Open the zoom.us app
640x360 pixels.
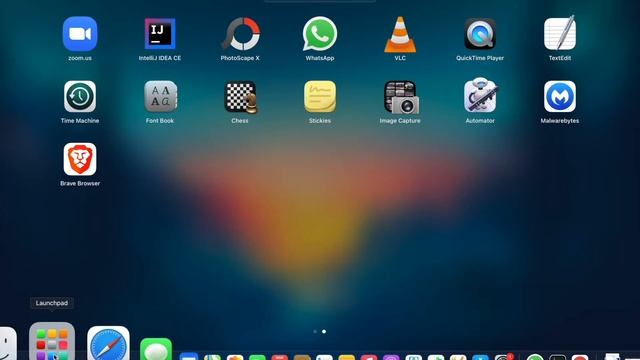point(80,34)
